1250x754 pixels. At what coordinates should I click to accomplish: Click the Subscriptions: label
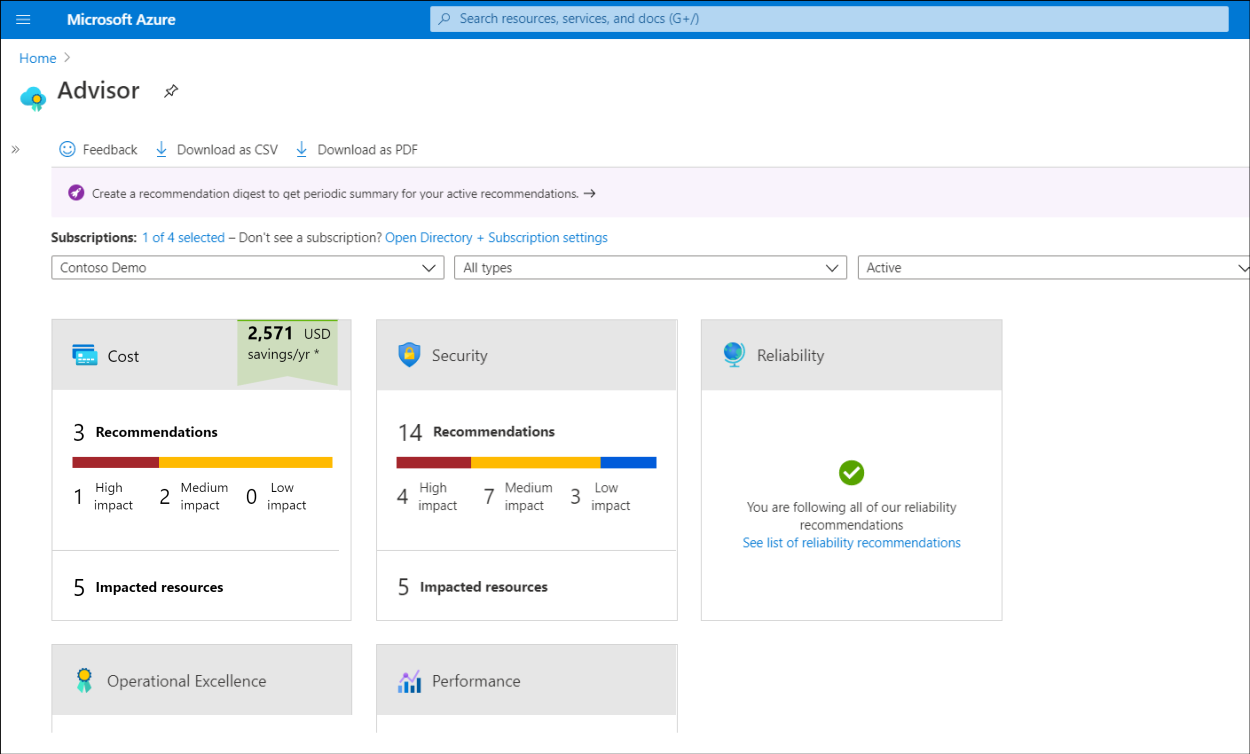click(x=94, y=238)
